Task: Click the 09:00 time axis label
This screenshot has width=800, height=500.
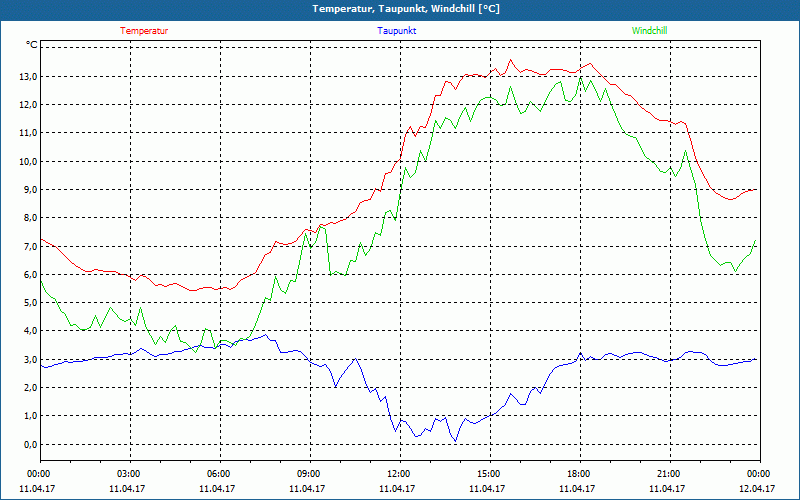Action: (x=308, y=474)
